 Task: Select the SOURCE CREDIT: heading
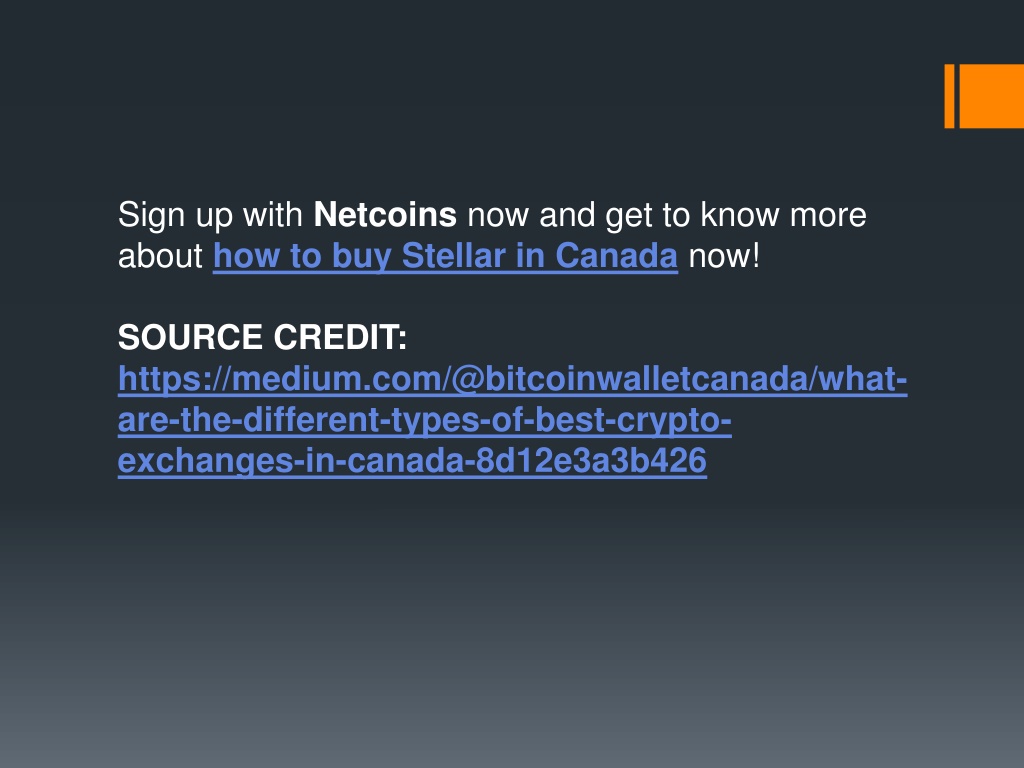[x=263, y=338]
